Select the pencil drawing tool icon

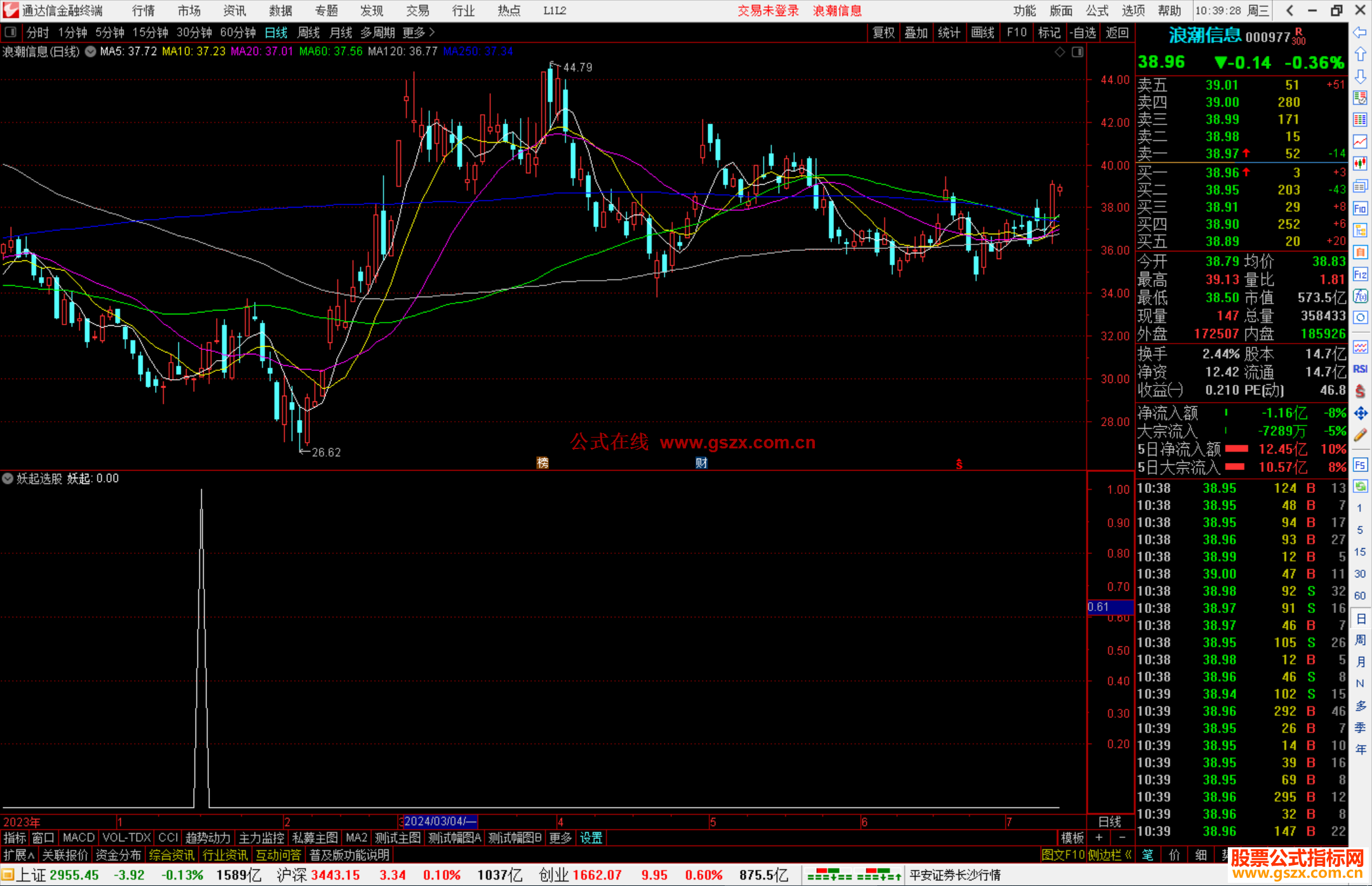[x=1360, y=435]
